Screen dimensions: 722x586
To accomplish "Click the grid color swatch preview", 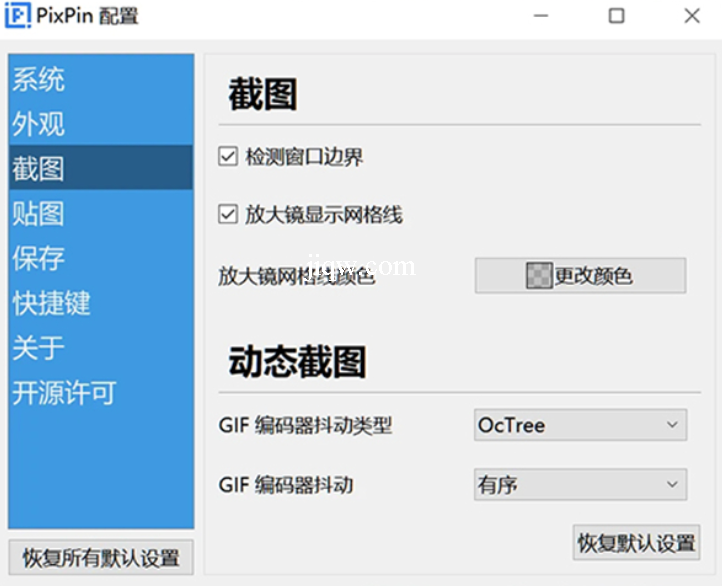I will (539, 276).
